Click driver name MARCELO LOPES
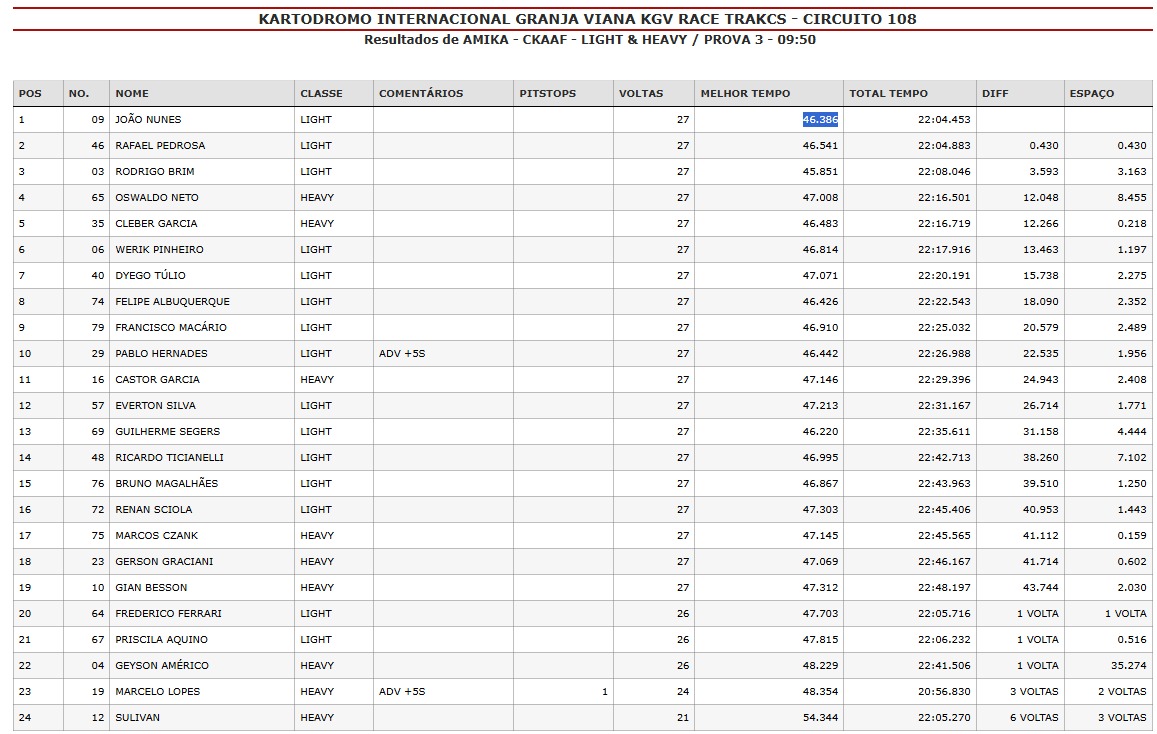This screenshot has width=1157, height=734. pyautogui.click(x=157, y=692)
